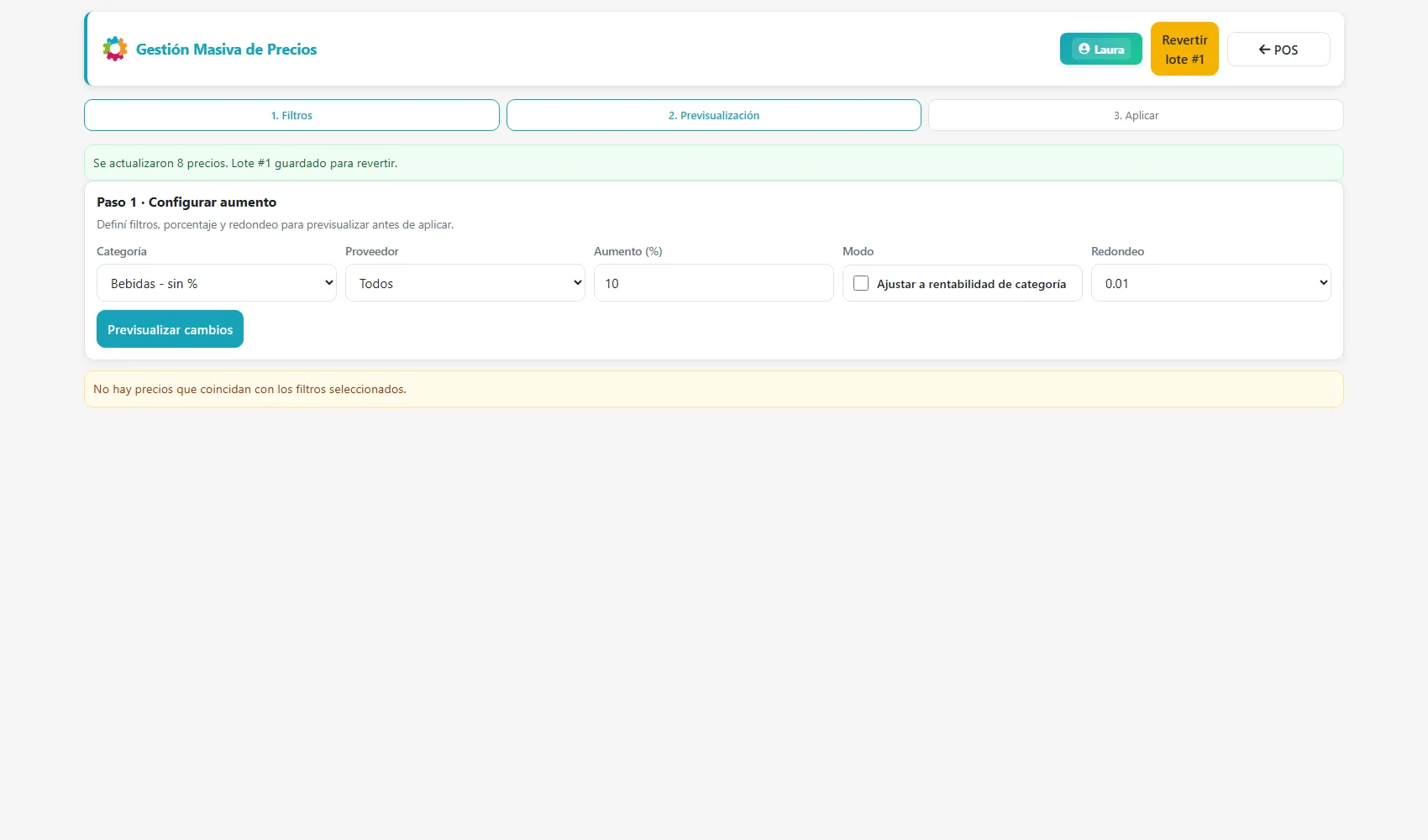The height and width of the screenshot is (840, 1428).
Task: Return to POS with the POS button
Action: pos(1278,49)
